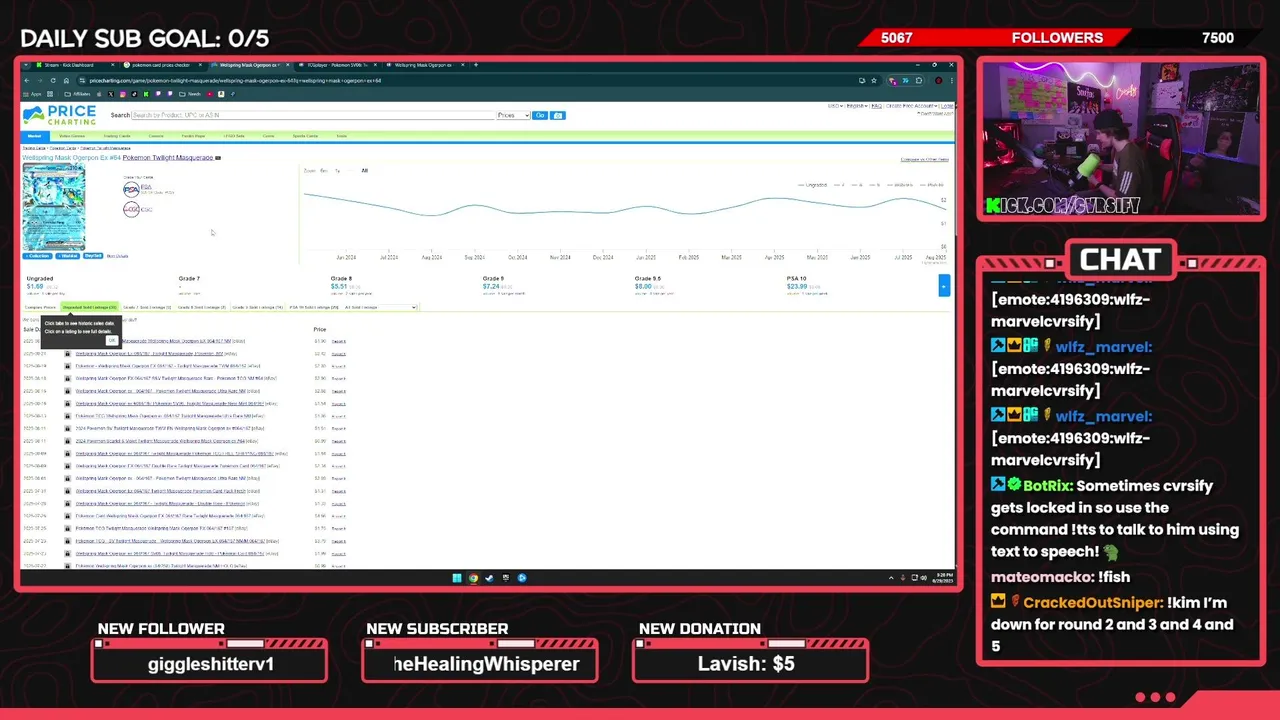The width and height of the screenshot is (1280, 720).
Task: Set chart zoom to 6m
Action: [324, 171]
